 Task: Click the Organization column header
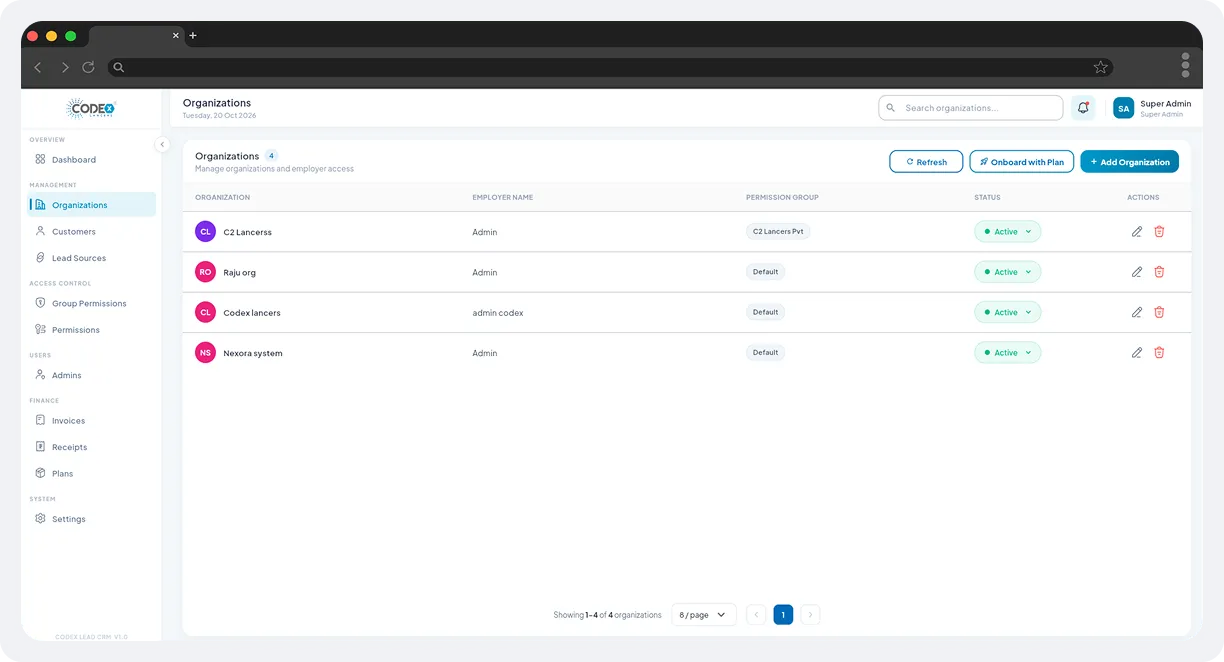[x=223, y=197]
